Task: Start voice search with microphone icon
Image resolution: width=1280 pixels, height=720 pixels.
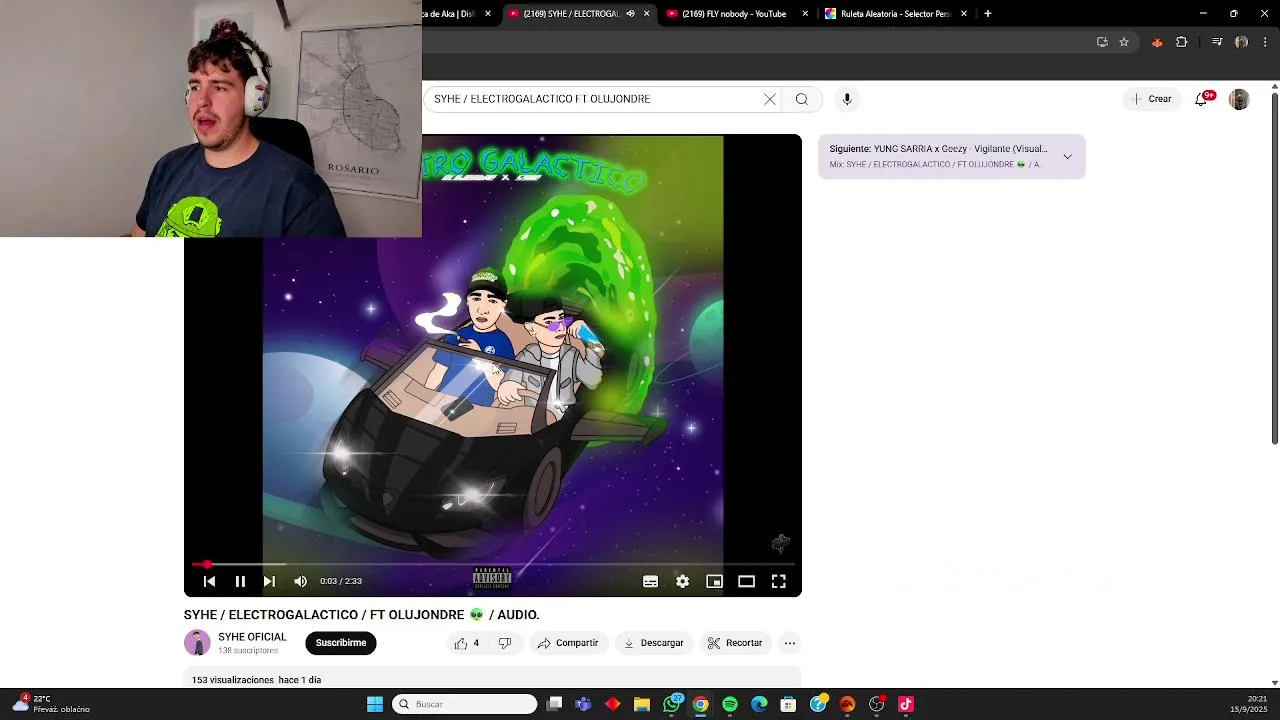Action: click(x=847, y=99)
